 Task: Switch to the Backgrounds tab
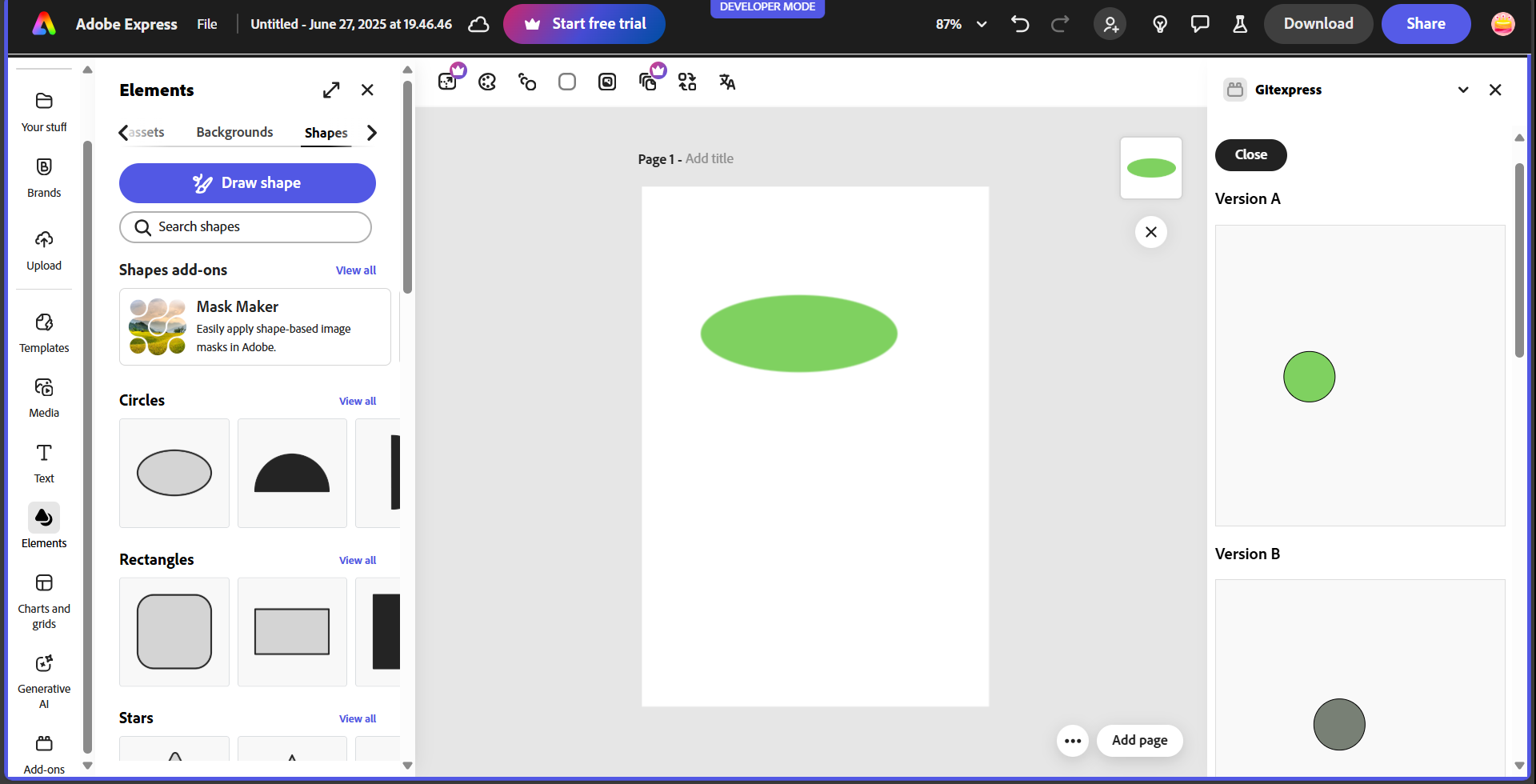point(234,132)
